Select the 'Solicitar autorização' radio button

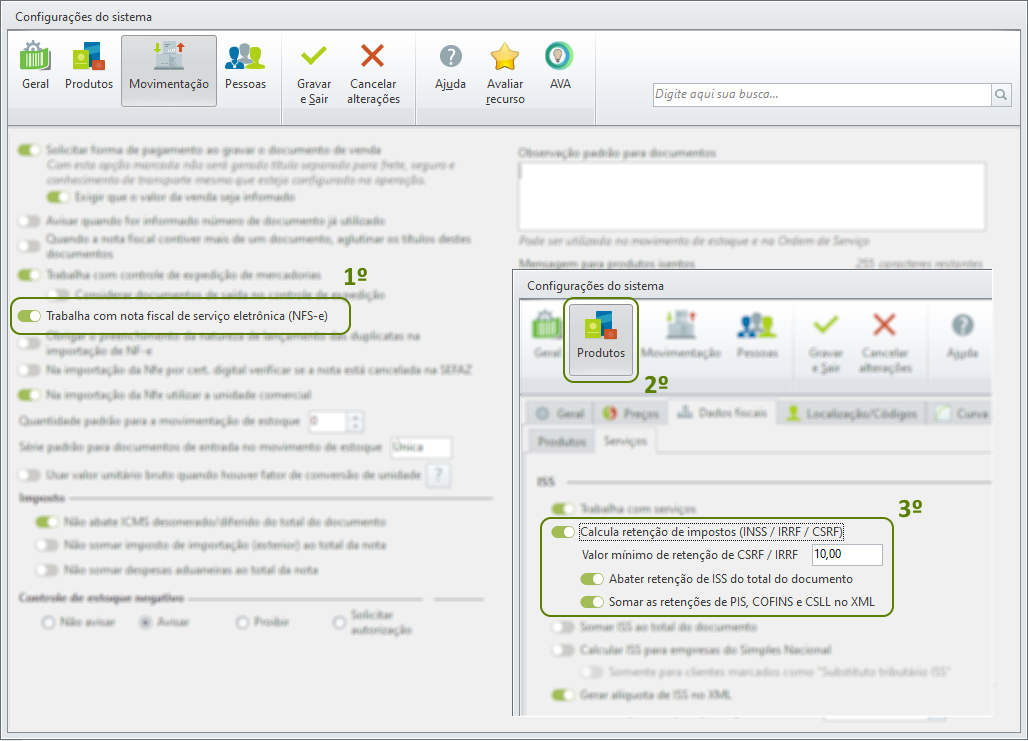pos(339,622)
